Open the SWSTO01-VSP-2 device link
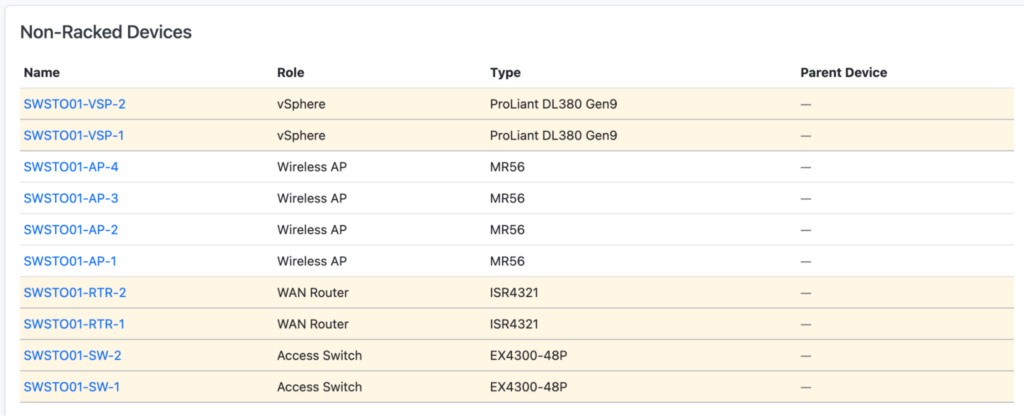This screenshot has width=1024, height=416. tap(74, 104)
